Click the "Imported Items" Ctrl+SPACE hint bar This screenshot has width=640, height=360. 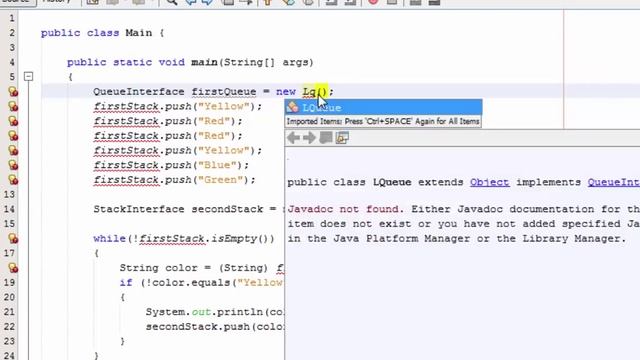tap(383, 121)
